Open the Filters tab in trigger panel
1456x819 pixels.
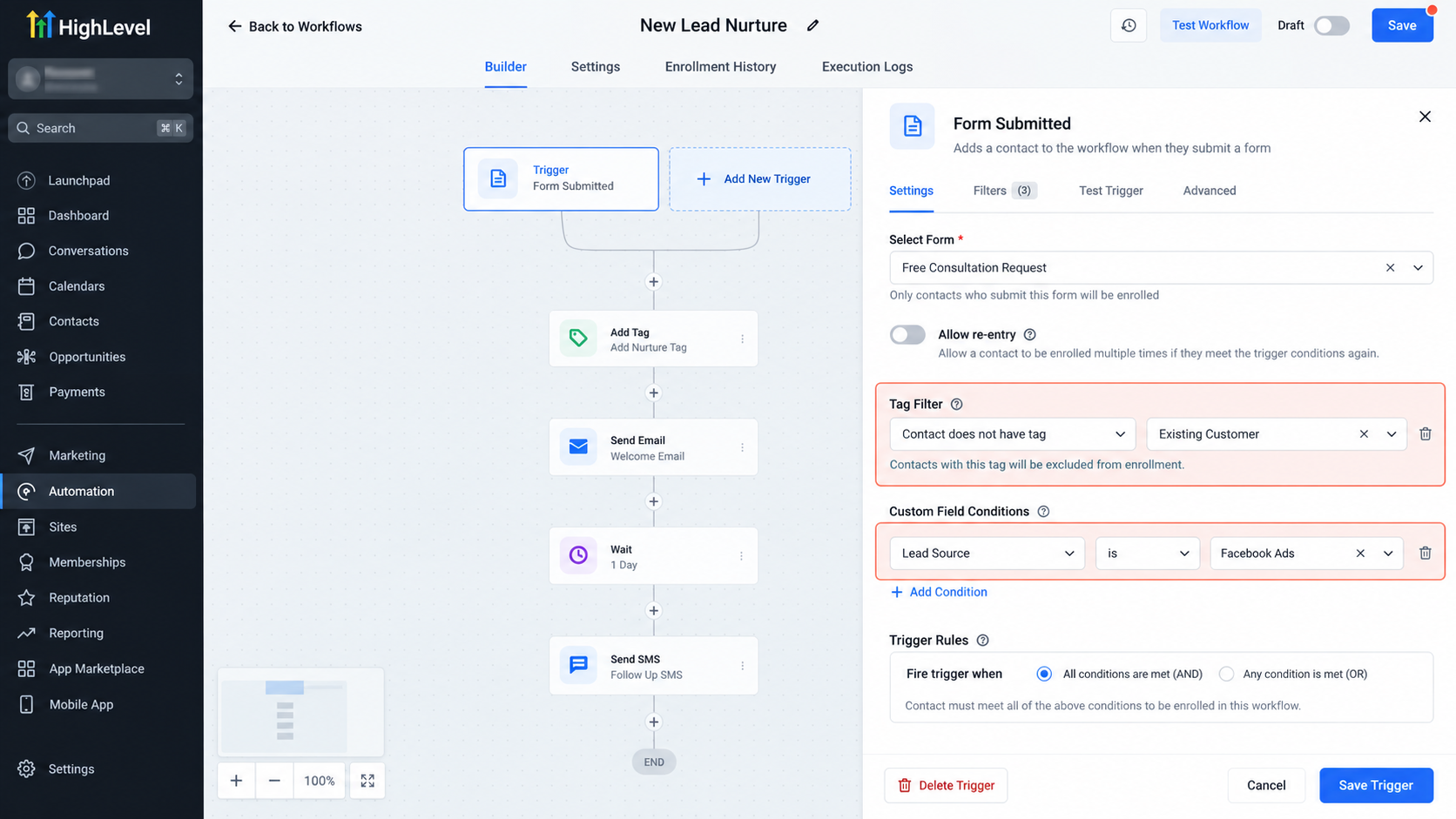pyautogui.click(x=1005, y=191)
